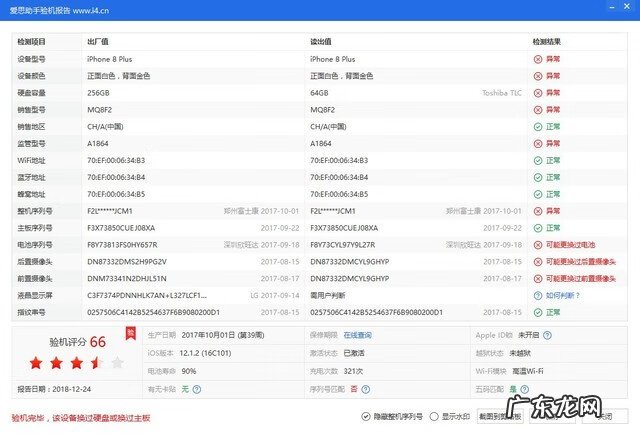The width and height of the screenshot is (640, 436).
Task: Click the green check icon in 销售地区 row
Action: [x=538, y=127]
